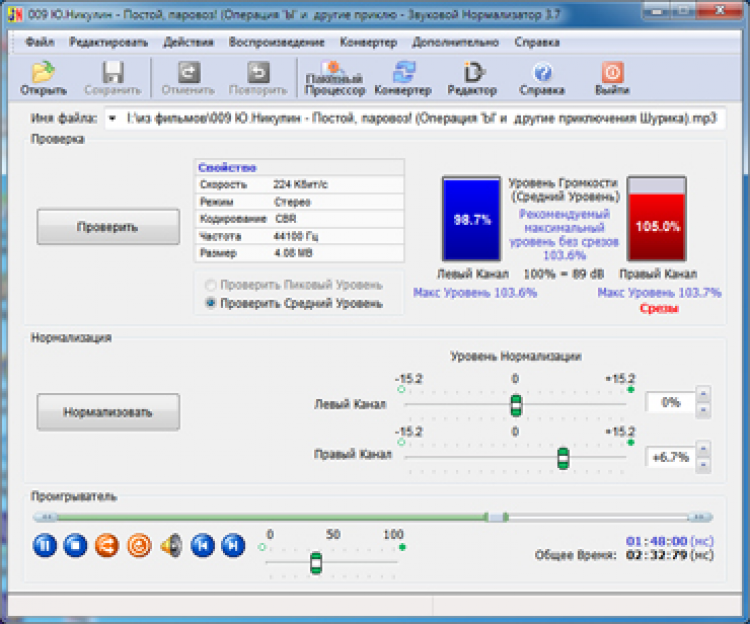The image size is (750, 624).
Task: Click the Нормализовать button
Action: [108, 412]
